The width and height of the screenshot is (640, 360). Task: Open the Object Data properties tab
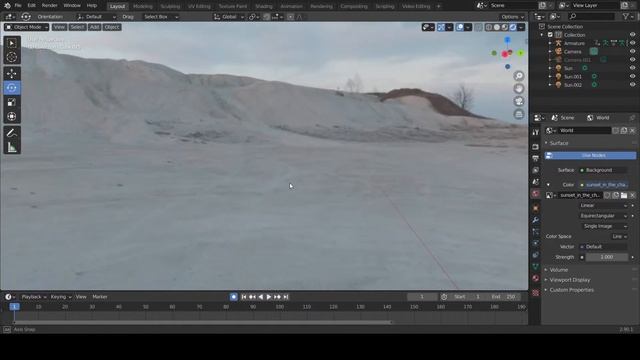(x=536, y=267)
